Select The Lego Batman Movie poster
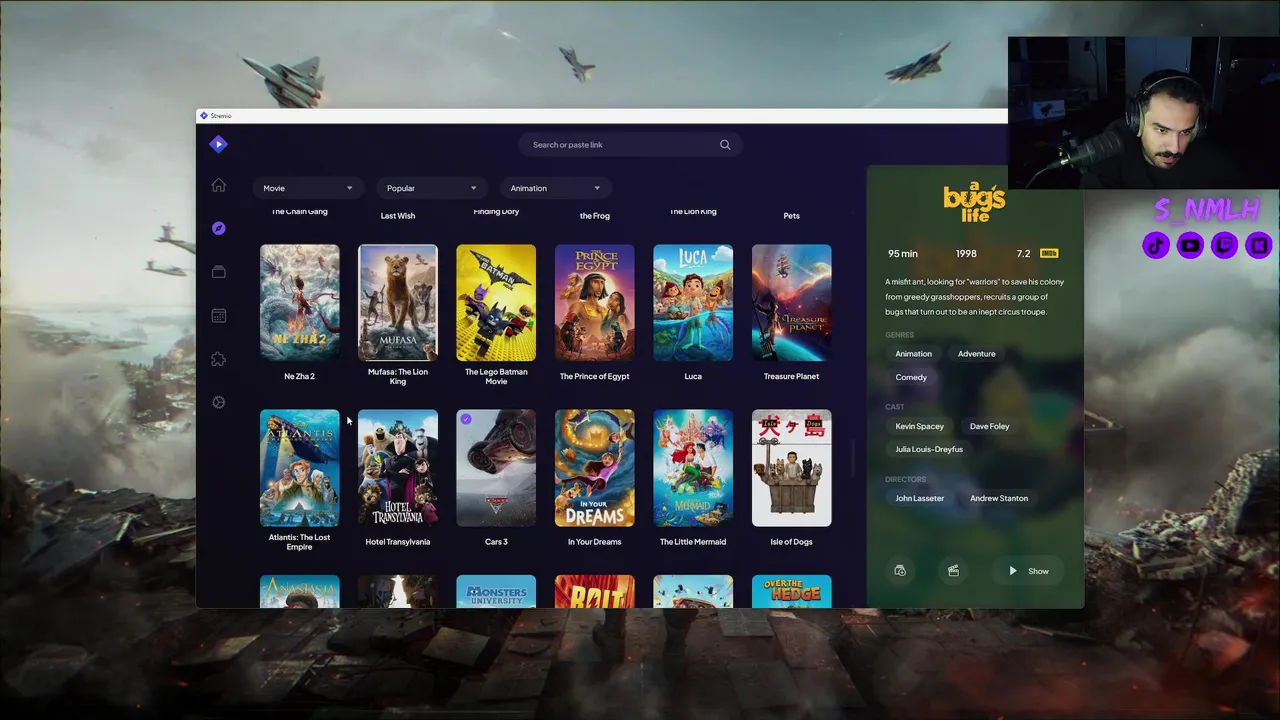 click(496, 302)
